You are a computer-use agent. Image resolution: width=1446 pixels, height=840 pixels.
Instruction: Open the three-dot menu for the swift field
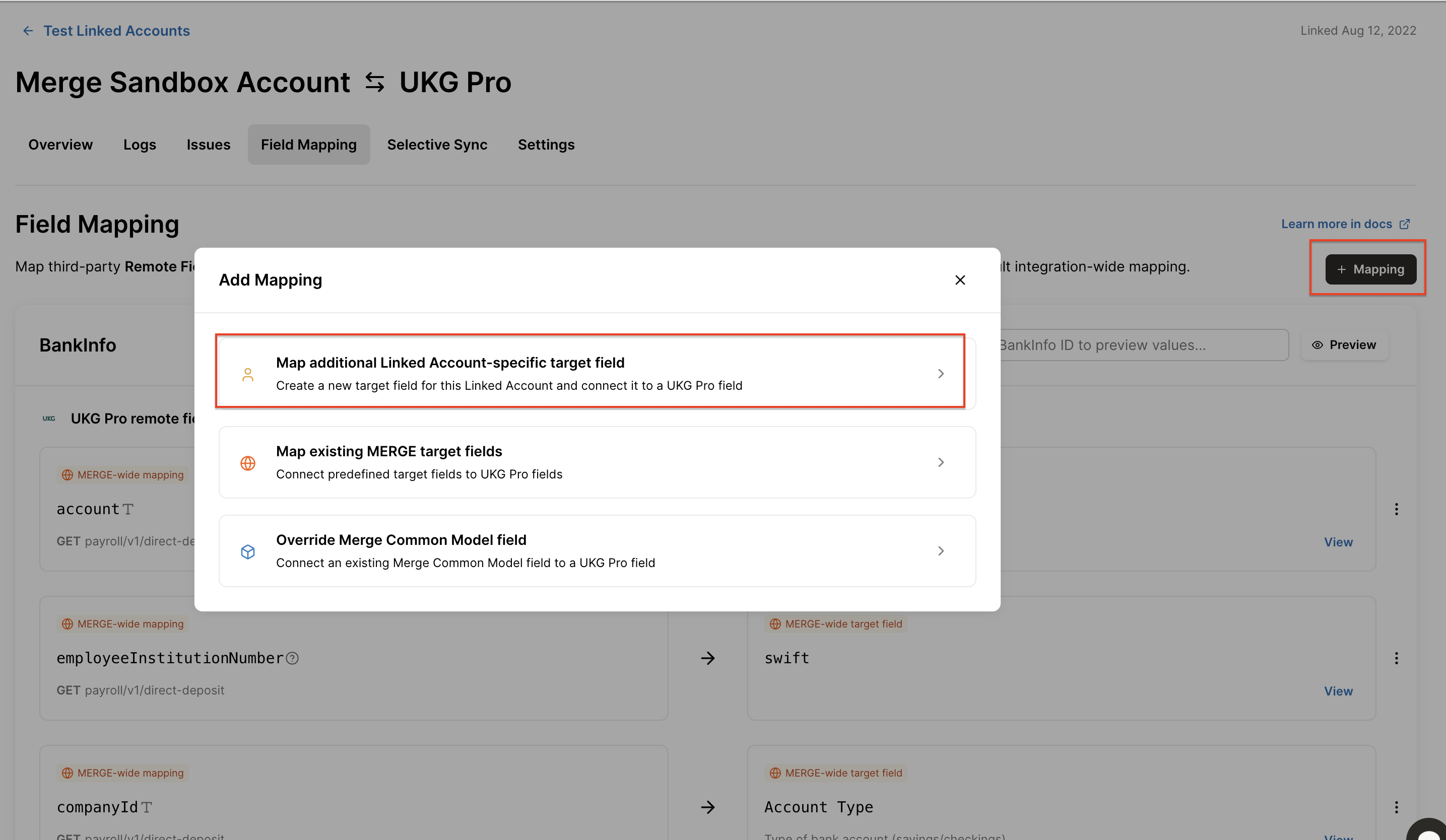coord(1396,658)
